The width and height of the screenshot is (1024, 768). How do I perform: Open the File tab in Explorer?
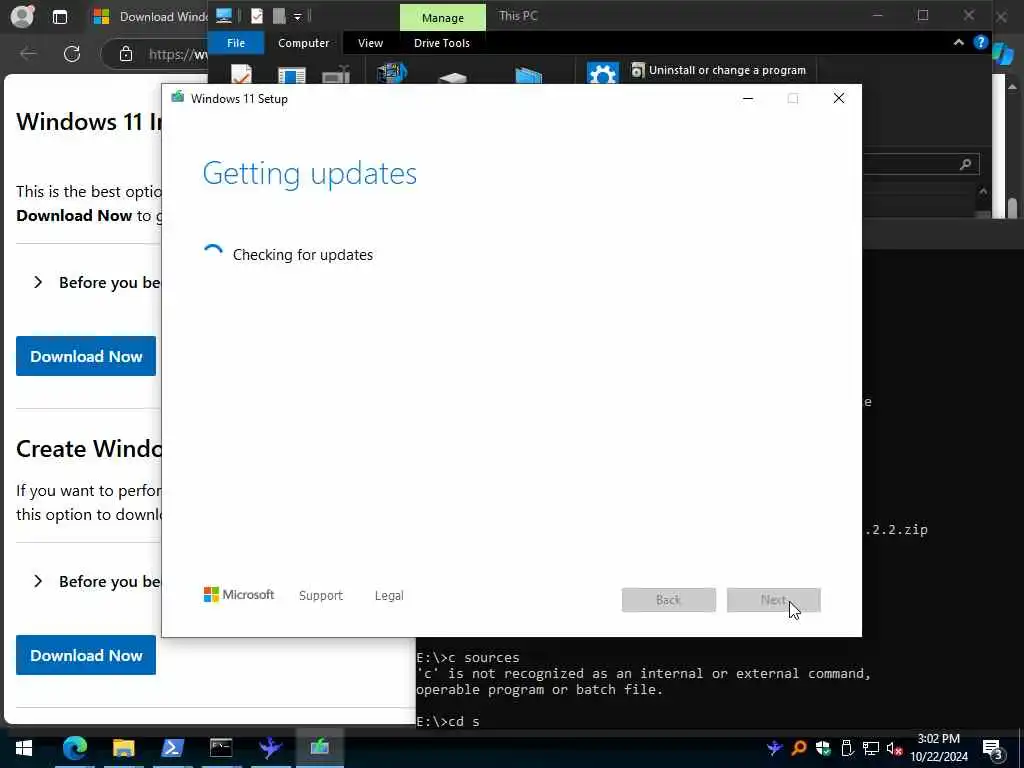coord(236,43)
